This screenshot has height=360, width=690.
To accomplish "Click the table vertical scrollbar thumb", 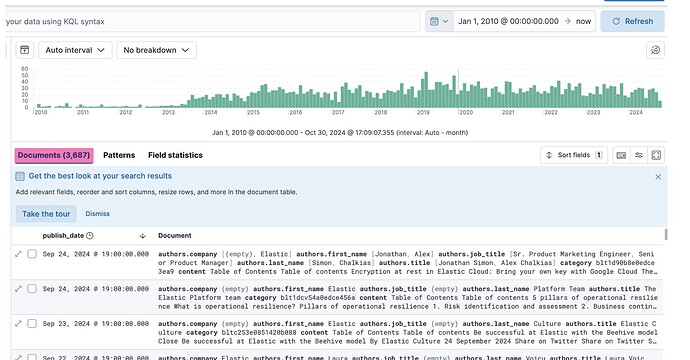I will pyautogui.click(x=666, y=235).
